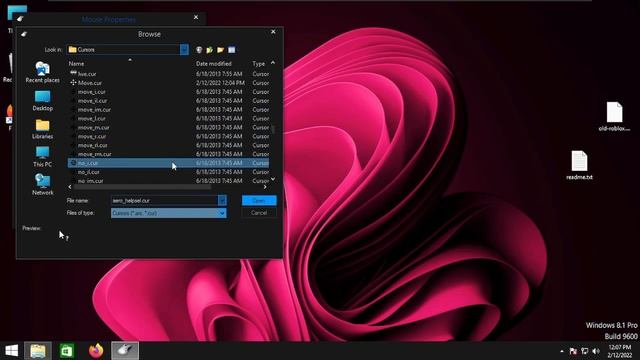The height and width of the screenshot is (360, 640).
Task: Open the network tray icon
Action: [584, 351]
